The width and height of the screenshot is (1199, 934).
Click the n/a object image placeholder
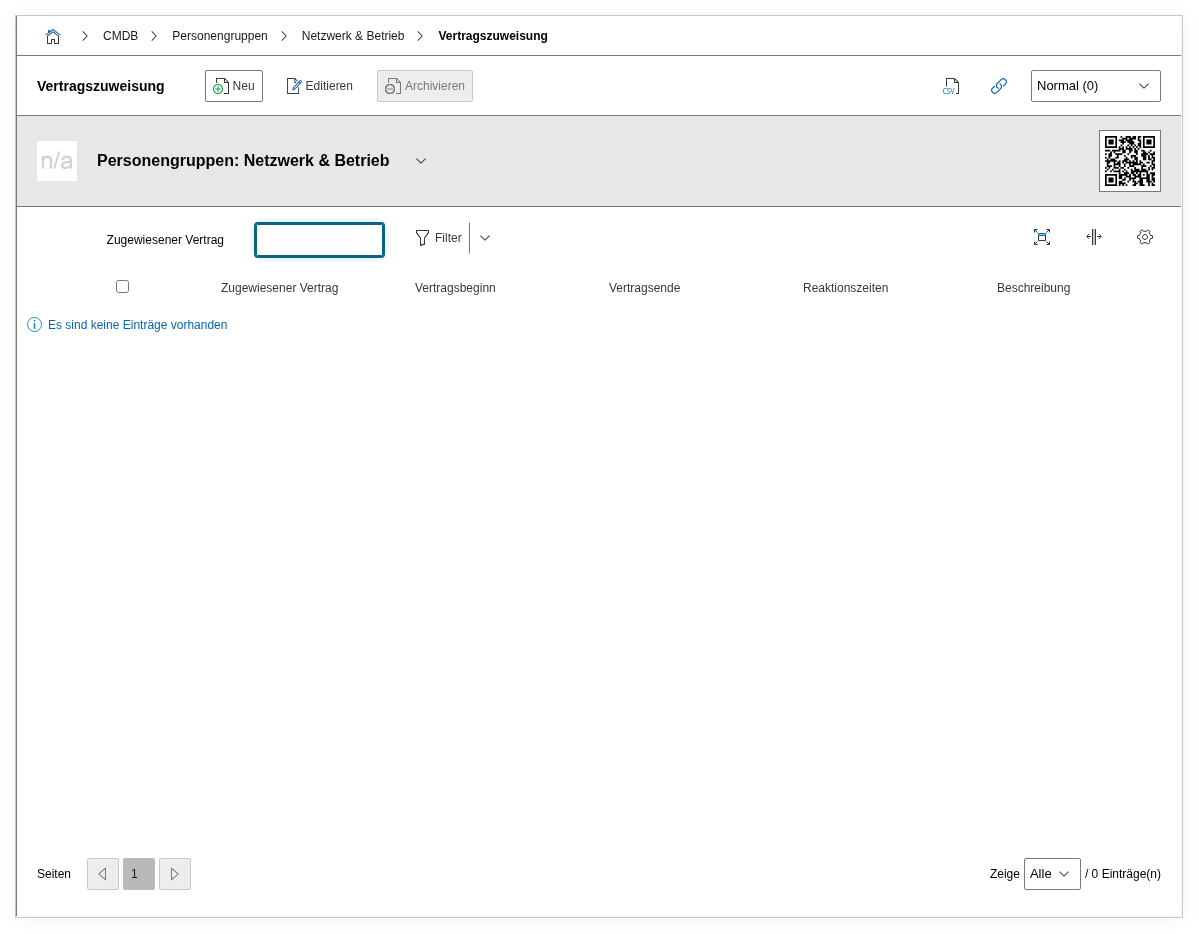click(x=57, y=161)
